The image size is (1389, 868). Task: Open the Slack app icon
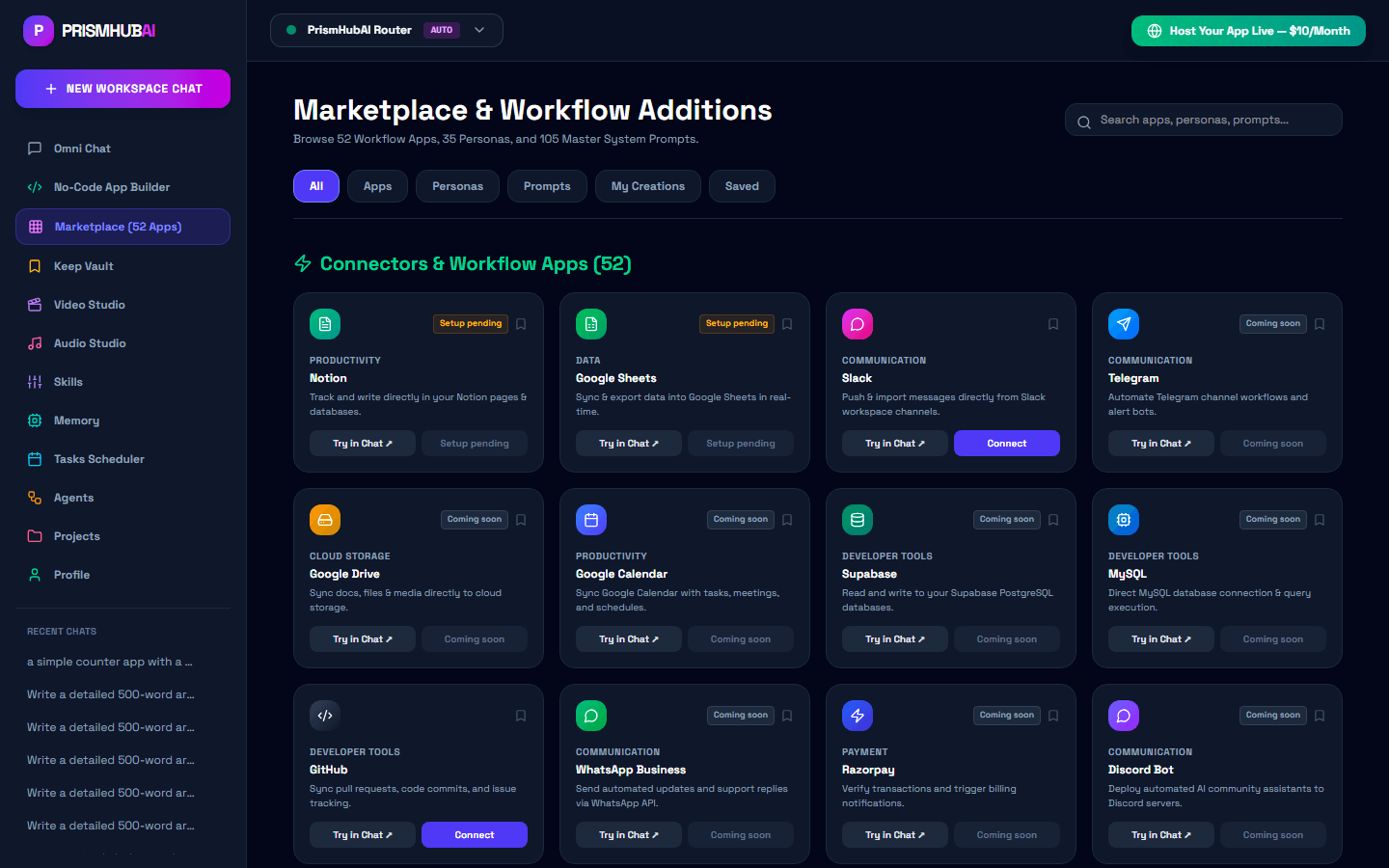[858, 324]
